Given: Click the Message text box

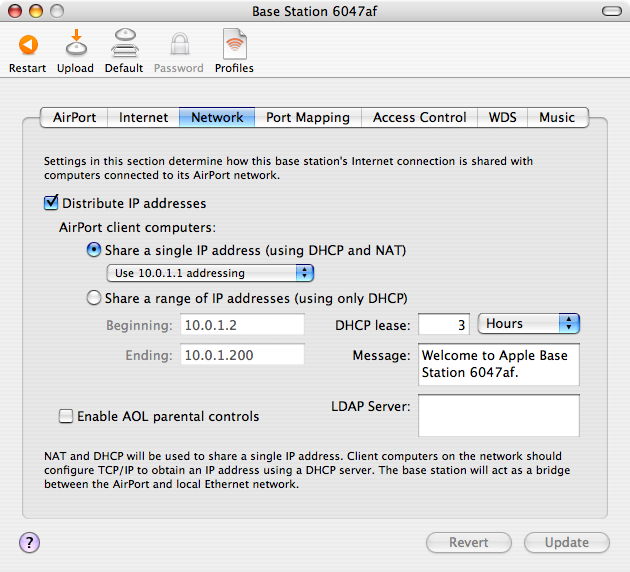Looking at the screenshot, I should tap(499, 364).
